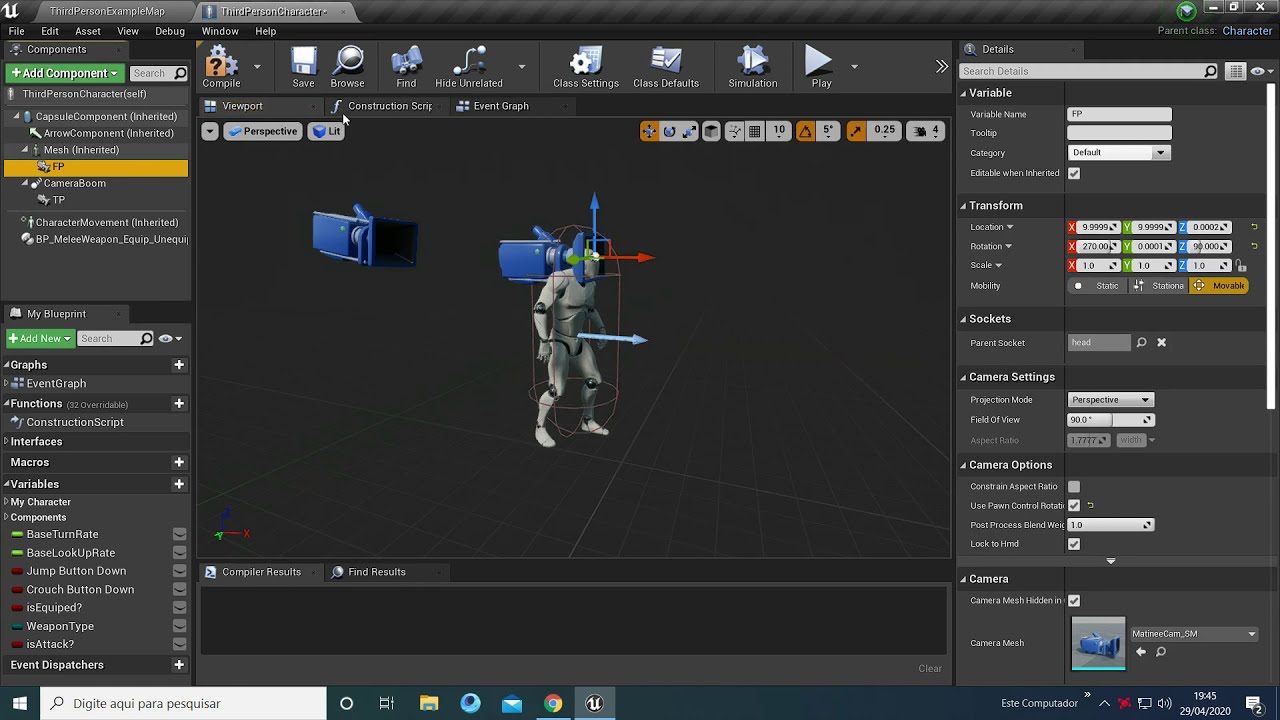Viewport: 1280px width, 720px height.
Task: Set Mobility to Movable
Action: [1219, 286]
